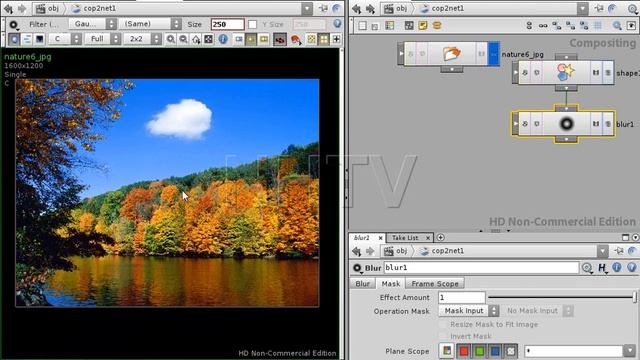
Task: Click the autumn landscape image in viewer
Action: pos(167,193)
